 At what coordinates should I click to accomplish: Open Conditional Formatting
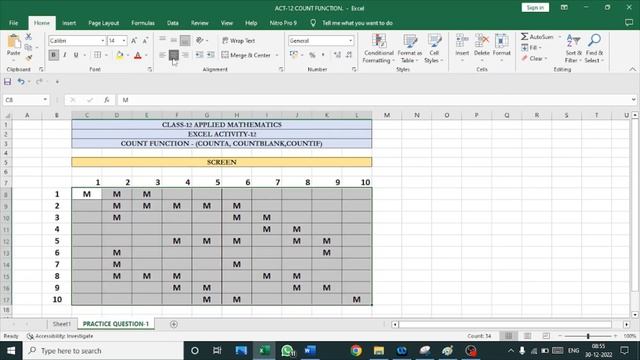tap(379, 49)
